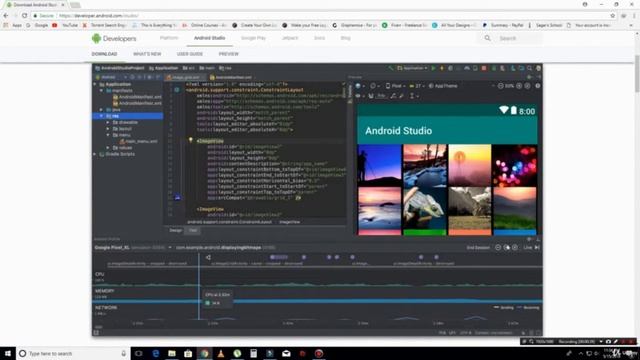Click the zoom out icon beside 33%
The image size is (640, 360).
point(500,86)
